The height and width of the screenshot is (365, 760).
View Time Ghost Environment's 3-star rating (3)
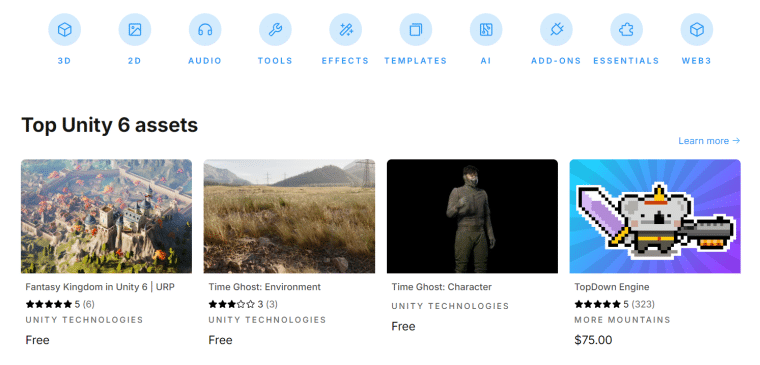tap(243, 304)
